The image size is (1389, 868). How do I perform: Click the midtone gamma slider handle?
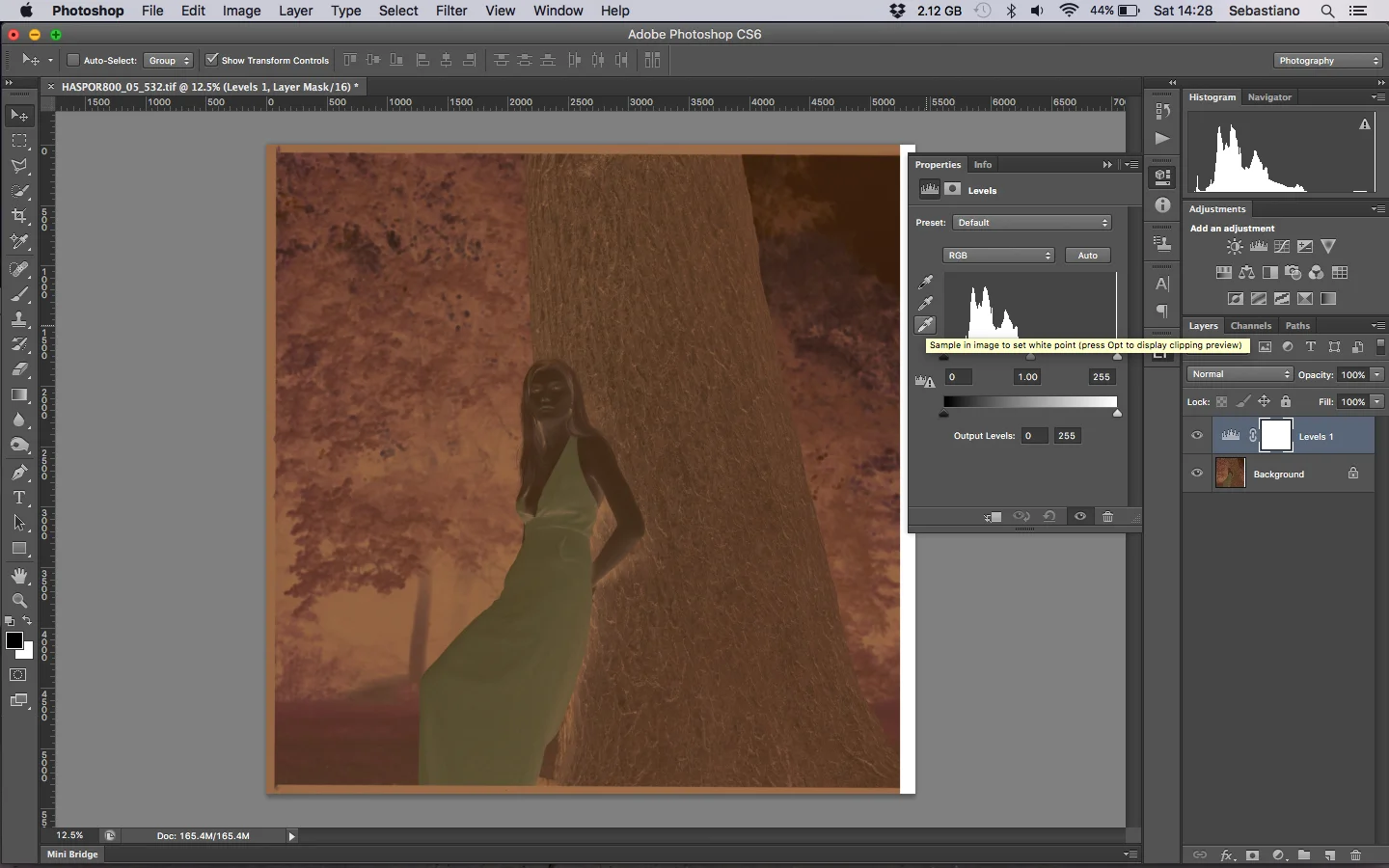[1030, 357]
